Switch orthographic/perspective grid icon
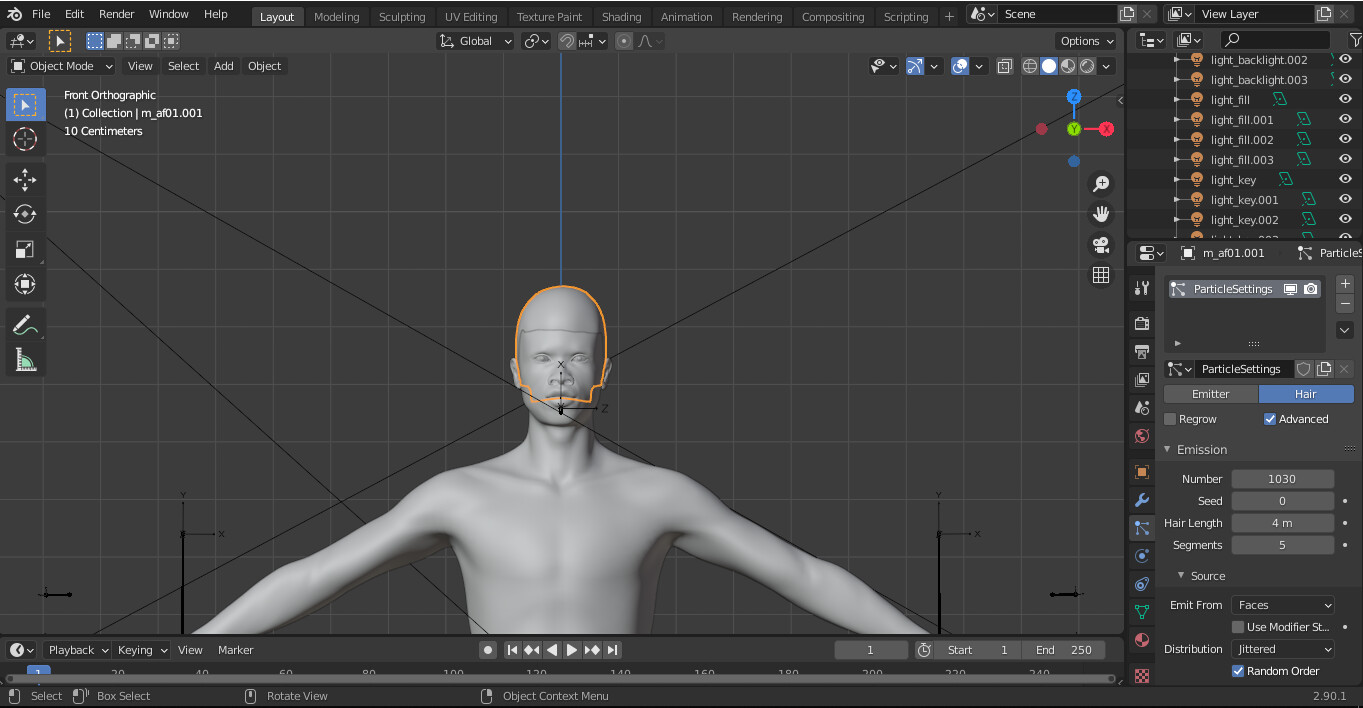The image size is (1363, 708). (x=1101, y=275)
